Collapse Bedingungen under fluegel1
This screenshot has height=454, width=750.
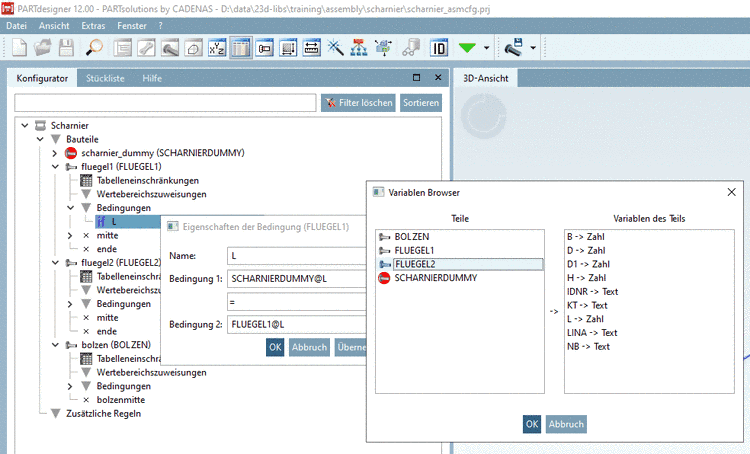(71, 208)
